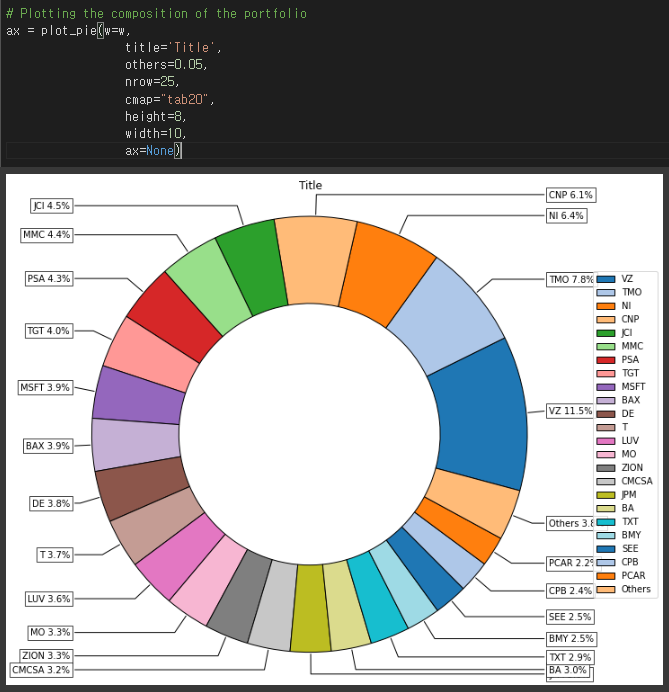The image size is (669, 692).
Task: Click the title='Title' argument in code
Action: coord(173,48)
